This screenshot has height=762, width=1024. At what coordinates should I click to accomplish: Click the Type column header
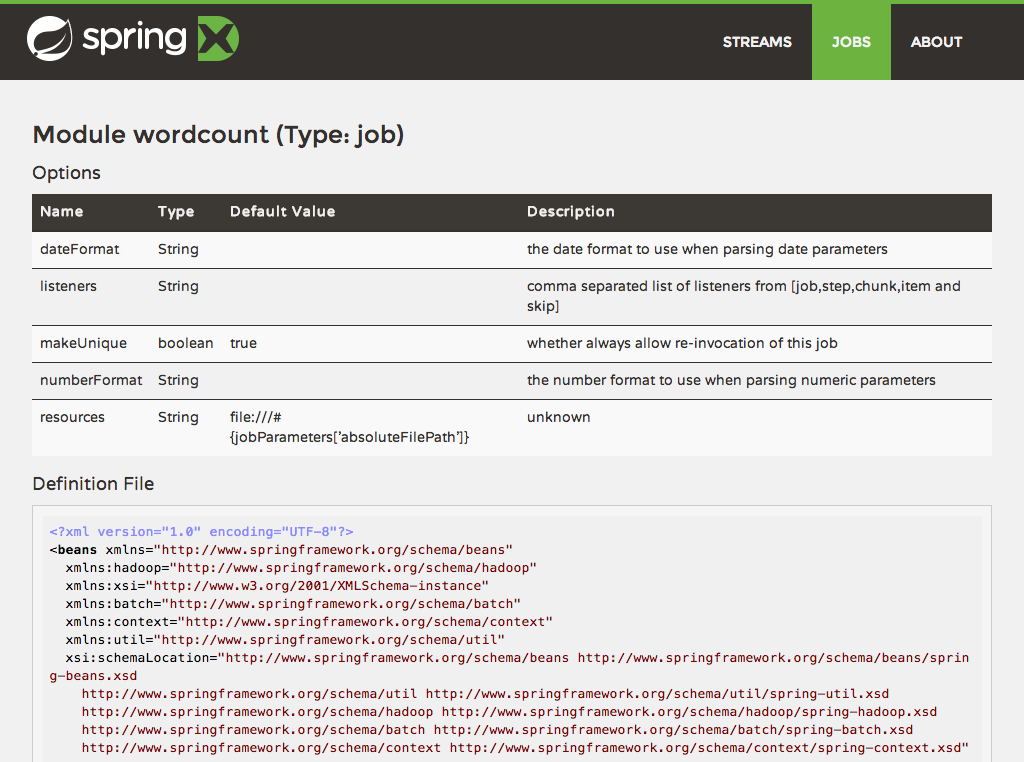(x=176, y=212)
